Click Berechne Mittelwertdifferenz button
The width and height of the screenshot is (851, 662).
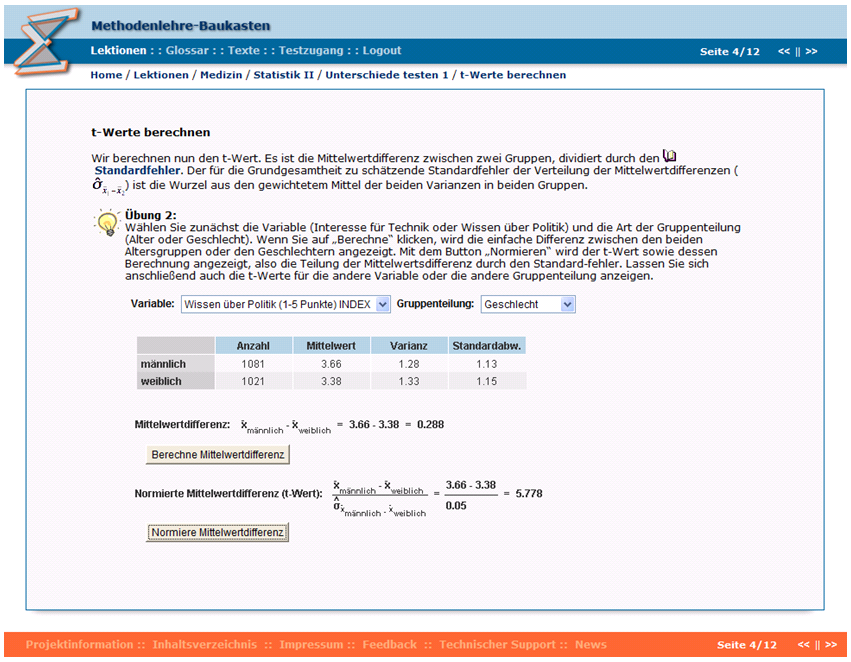click(218, 455)
